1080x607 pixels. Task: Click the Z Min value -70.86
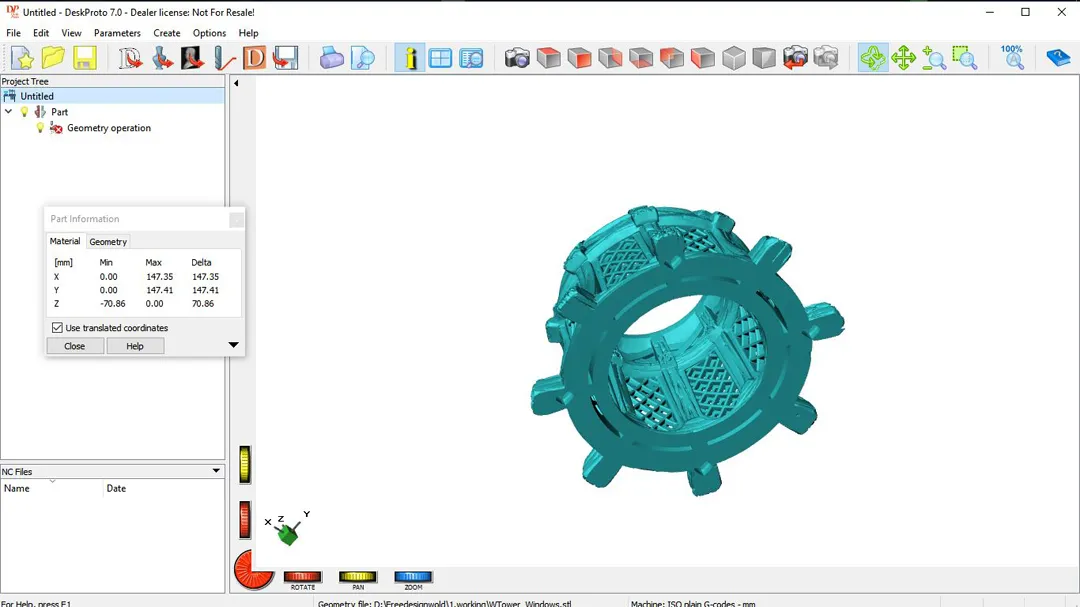pyautogui.click(x=112, y=303)
